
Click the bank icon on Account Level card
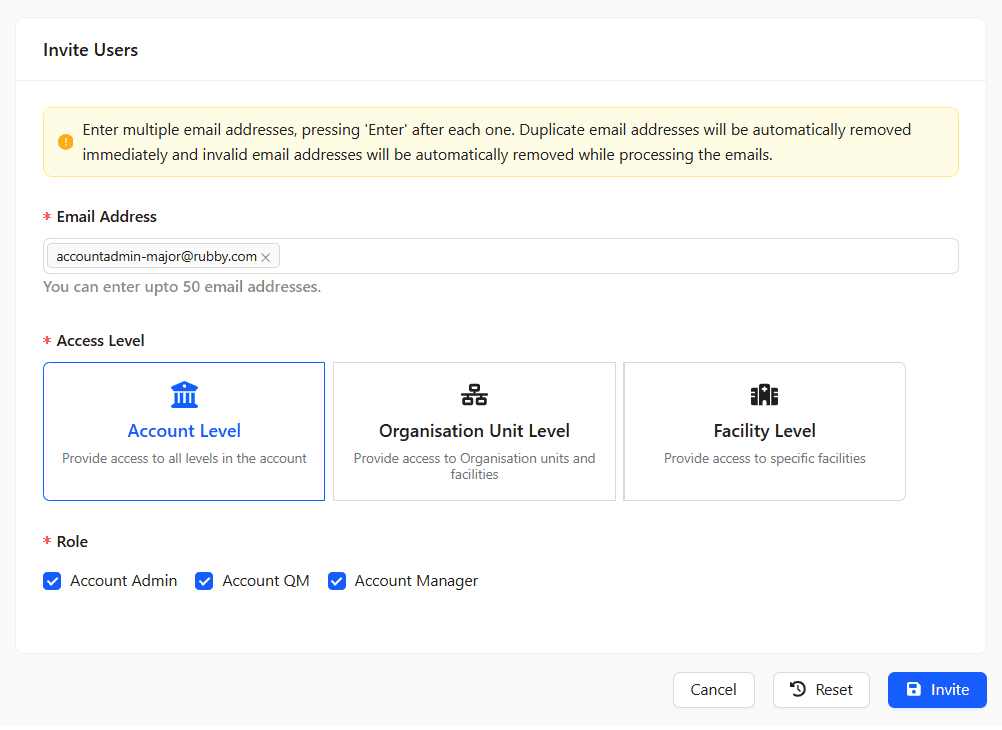184,394
